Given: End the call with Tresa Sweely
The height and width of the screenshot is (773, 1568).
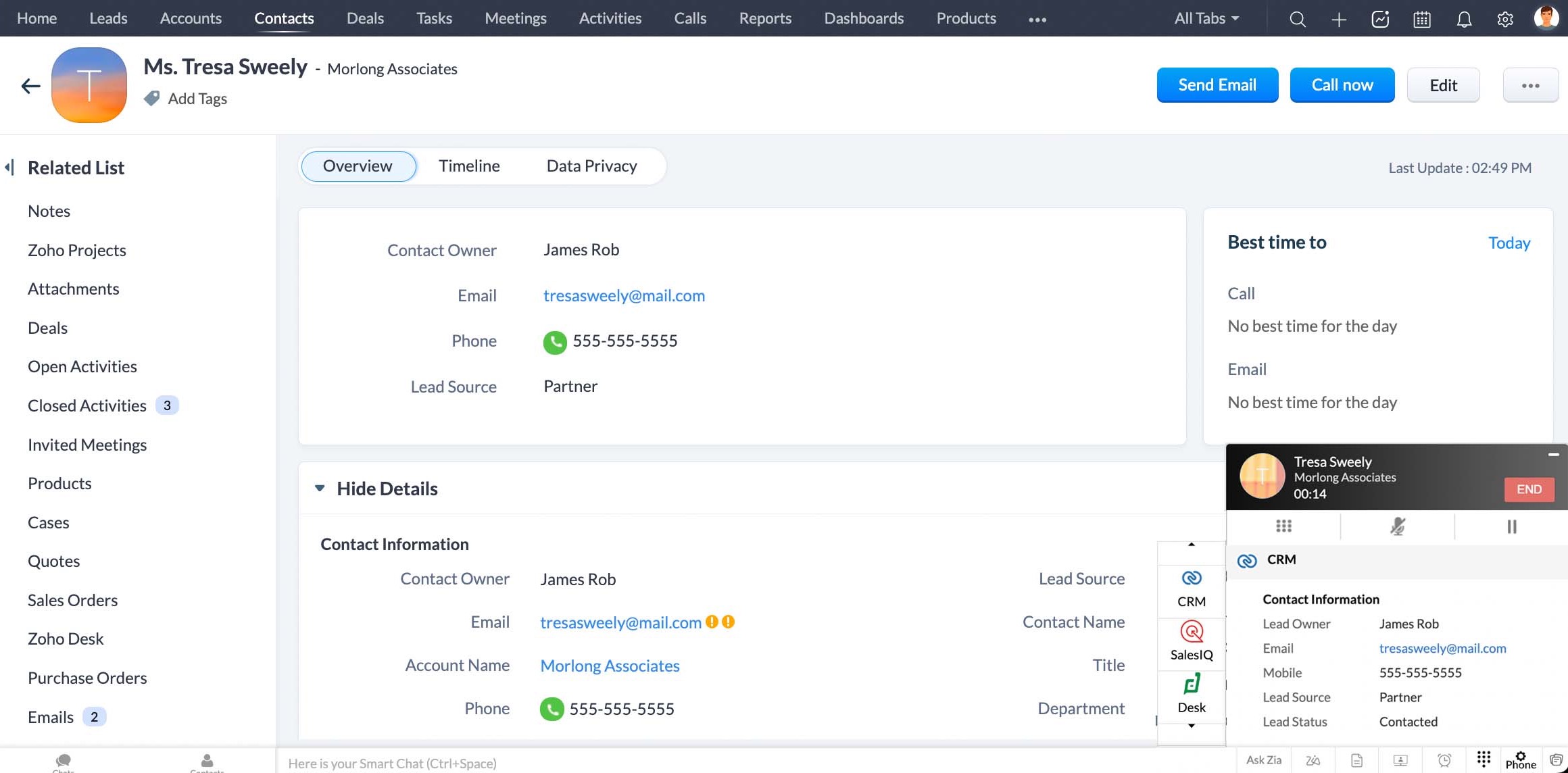Looking at the screenshot, I should pyautogui.click(x=1529, y=489).
